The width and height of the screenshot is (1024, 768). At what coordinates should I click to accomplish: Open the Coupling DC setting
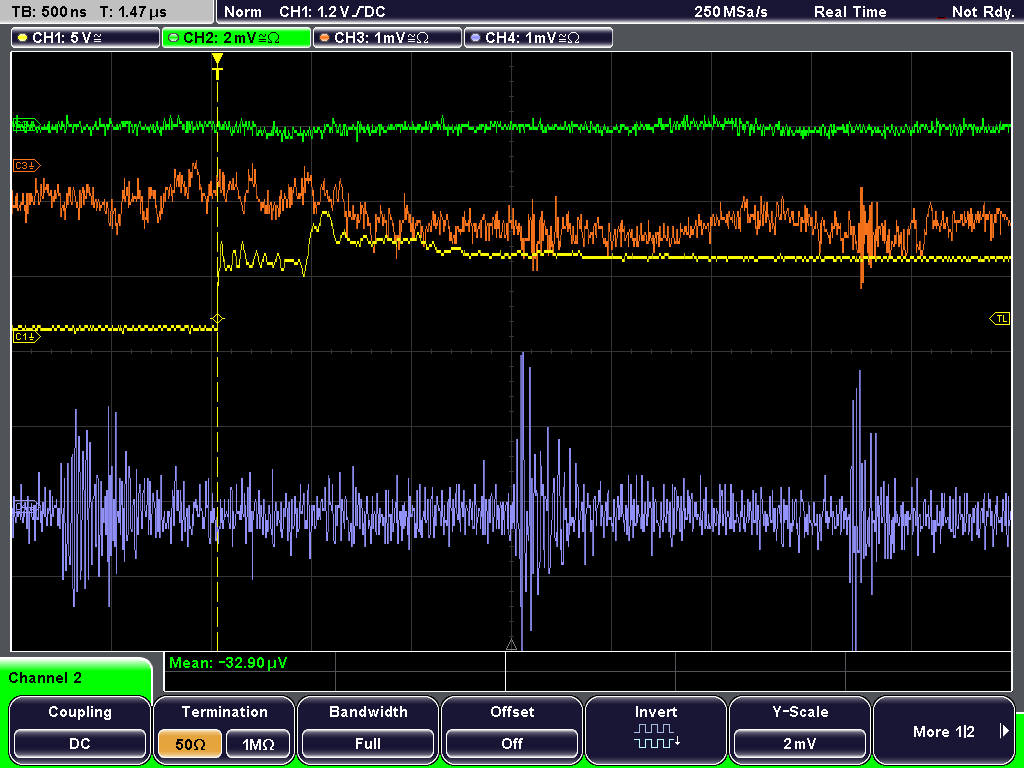[80, 730]
